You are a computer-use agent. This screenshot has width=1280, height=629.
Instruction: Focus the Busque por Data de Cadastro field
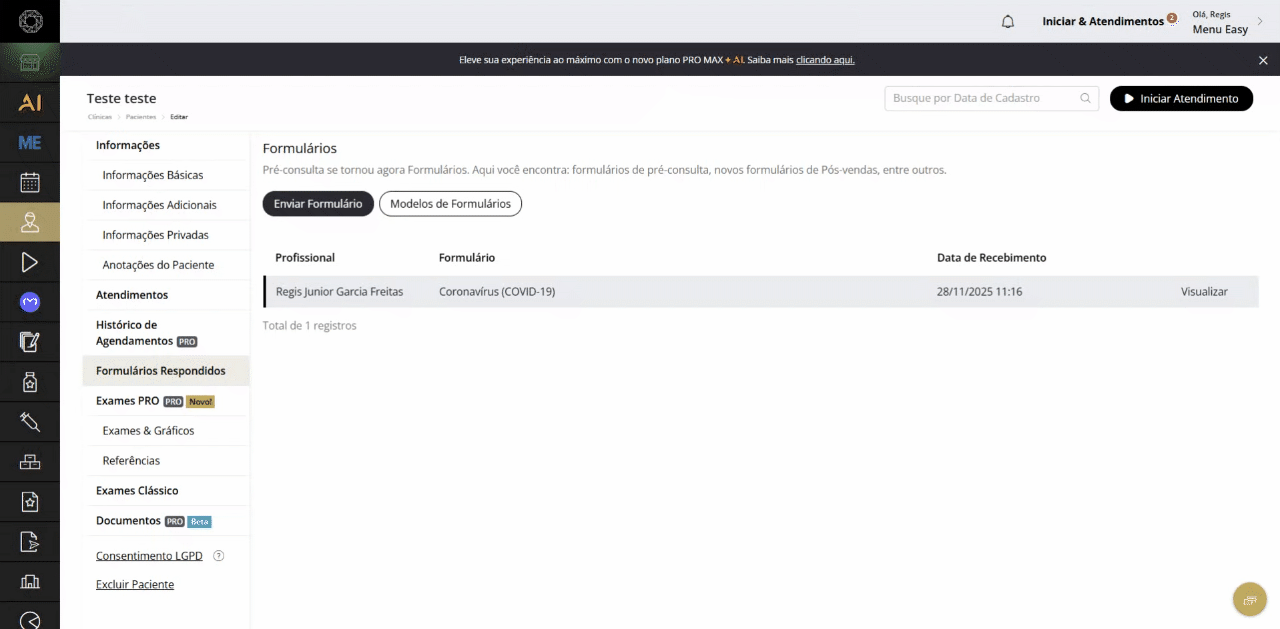click(980, 98)
